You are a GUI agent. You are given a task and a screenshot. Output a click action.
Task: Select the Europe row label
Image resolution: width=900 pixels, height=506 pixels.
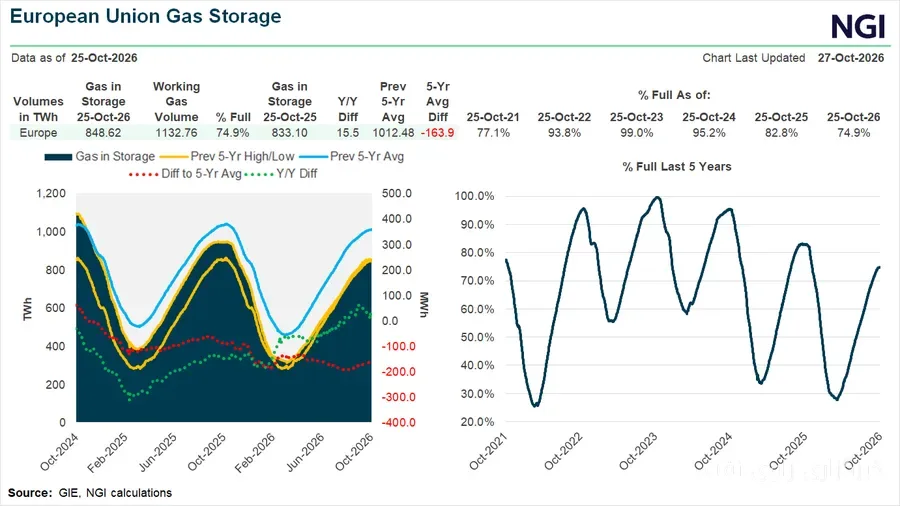tap(38, 133)
